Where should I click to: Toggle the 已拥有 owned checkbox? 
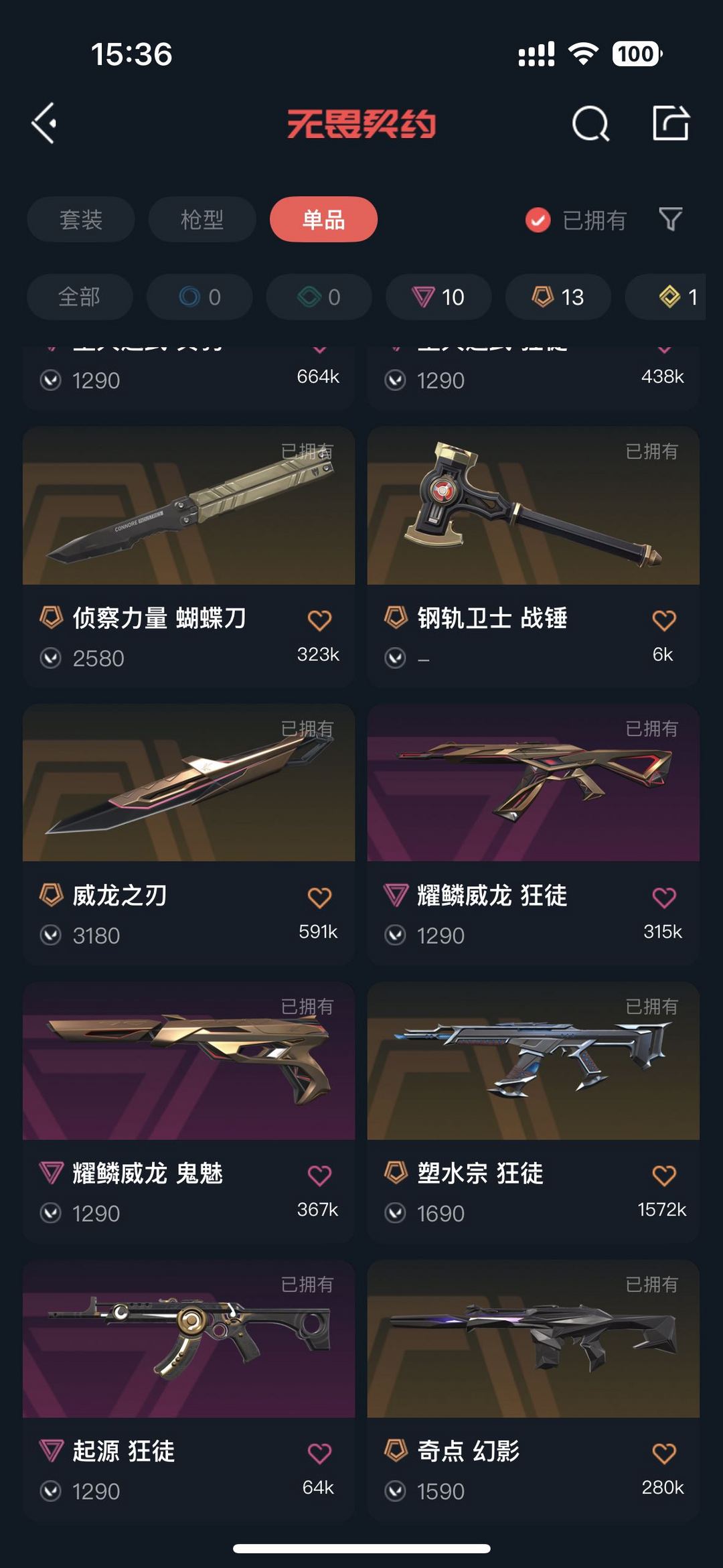(x=538, y=220)
